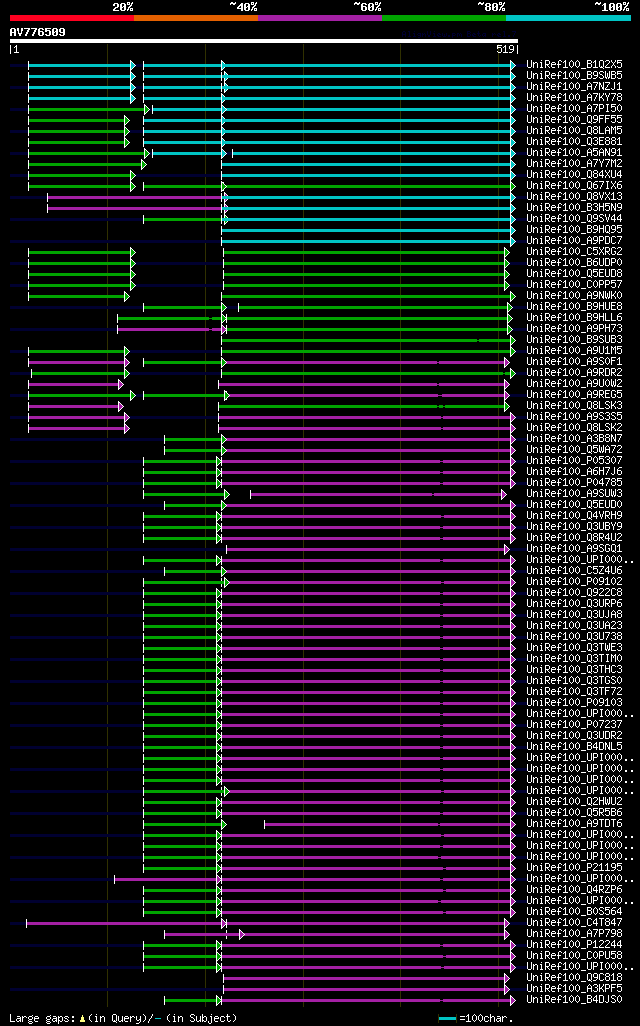This screenshot has width=640, height=1026.
Task: Click the UniRef100_Q3TWE3 hit label
Action: (575, 648)
